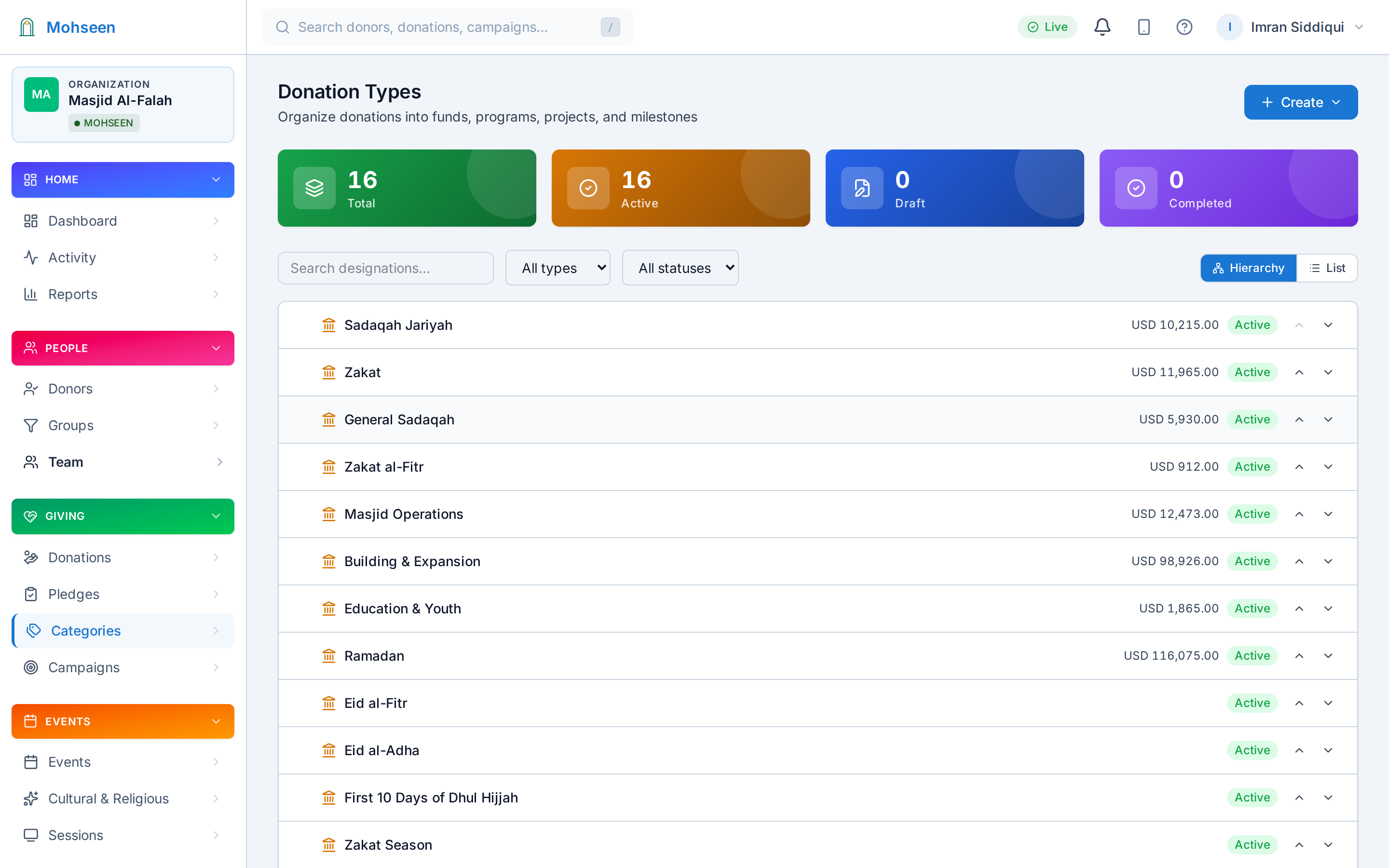Image resolution: width=1389 pixels, height=868 pixels.
Task: Click the mobile device icon in header
Action: (1144, 27)
